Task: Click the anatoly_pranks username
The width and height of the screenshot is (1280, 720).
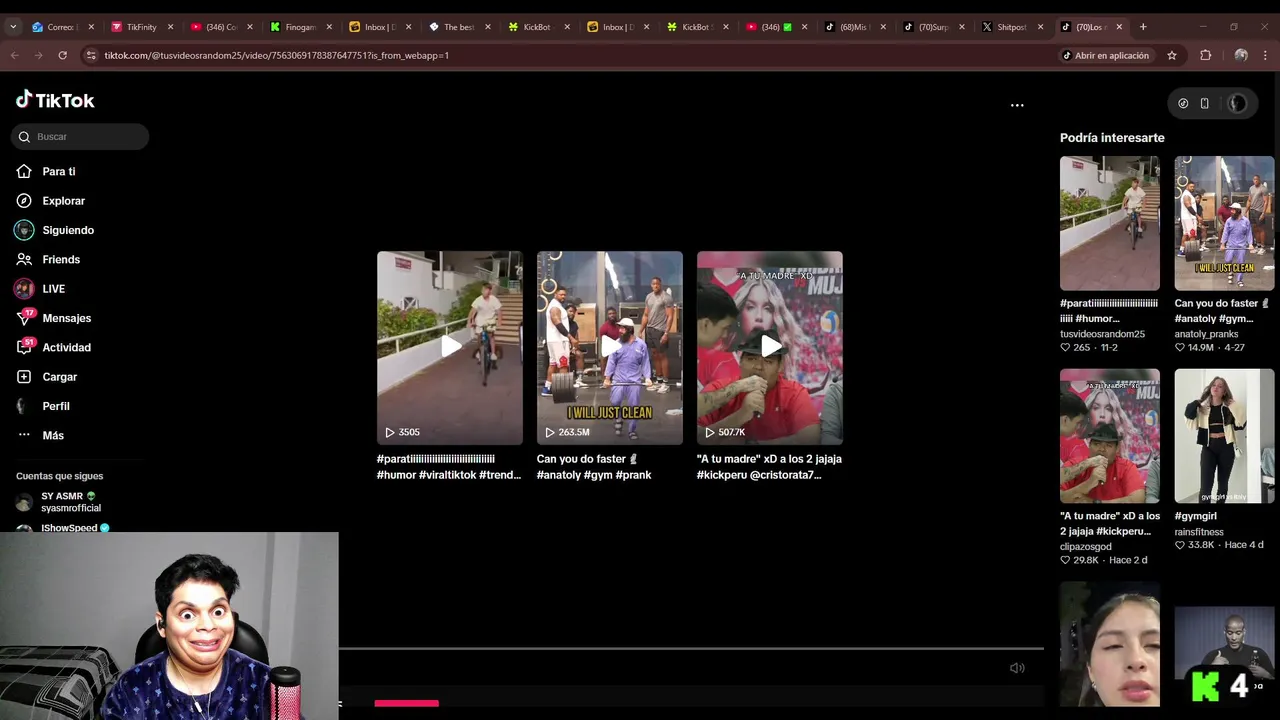Action: point(1206,334)
